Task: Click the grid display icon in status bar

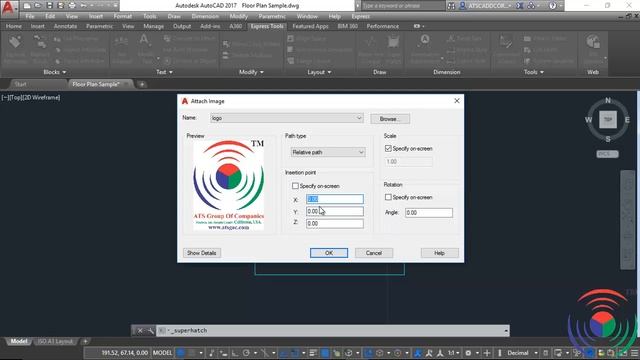Action: [x=181, y=353]
